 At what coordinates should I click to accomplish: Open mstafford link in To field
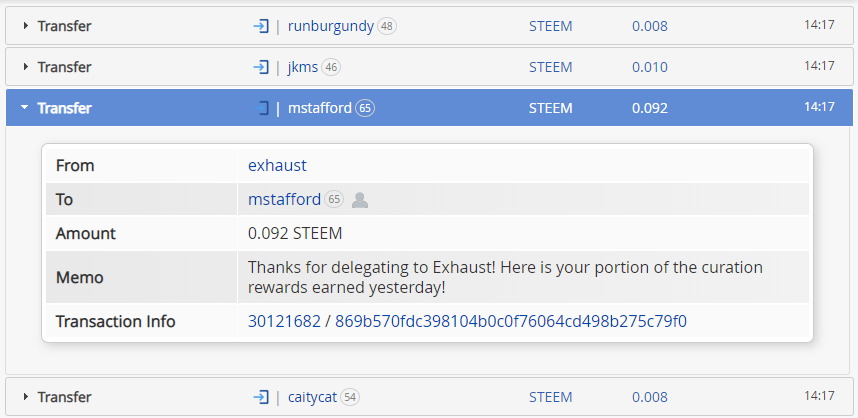tap(285, 200)
